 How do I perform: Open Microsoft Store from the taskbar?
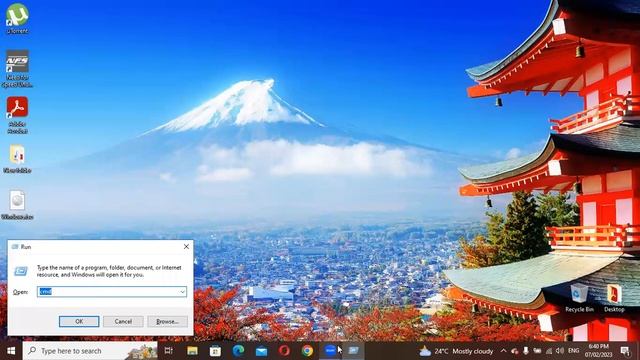215,351
